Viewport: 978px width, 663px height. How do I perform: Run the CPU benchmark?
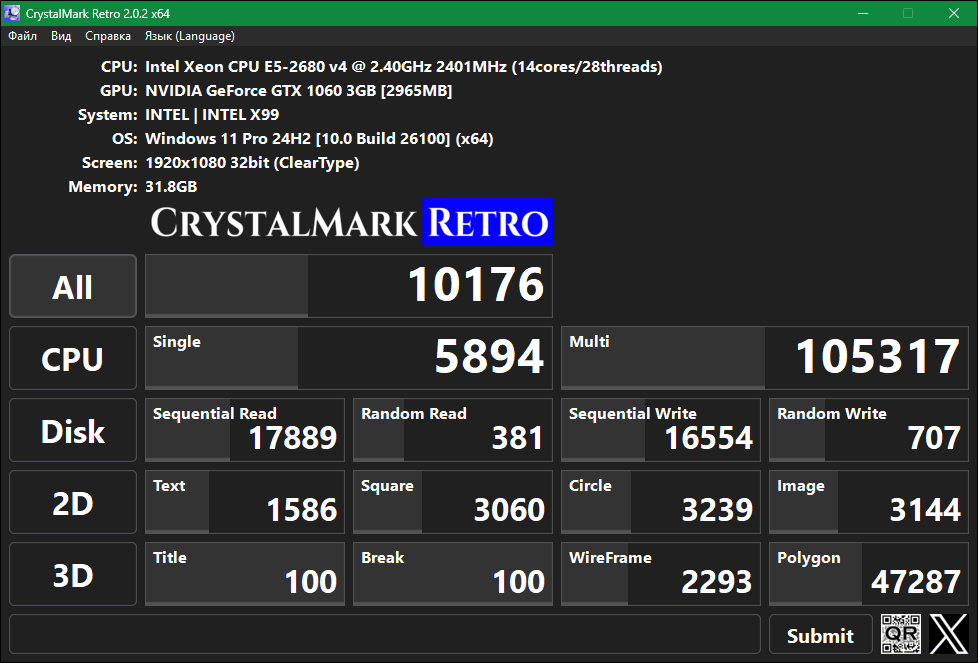(x=73, y=359)
